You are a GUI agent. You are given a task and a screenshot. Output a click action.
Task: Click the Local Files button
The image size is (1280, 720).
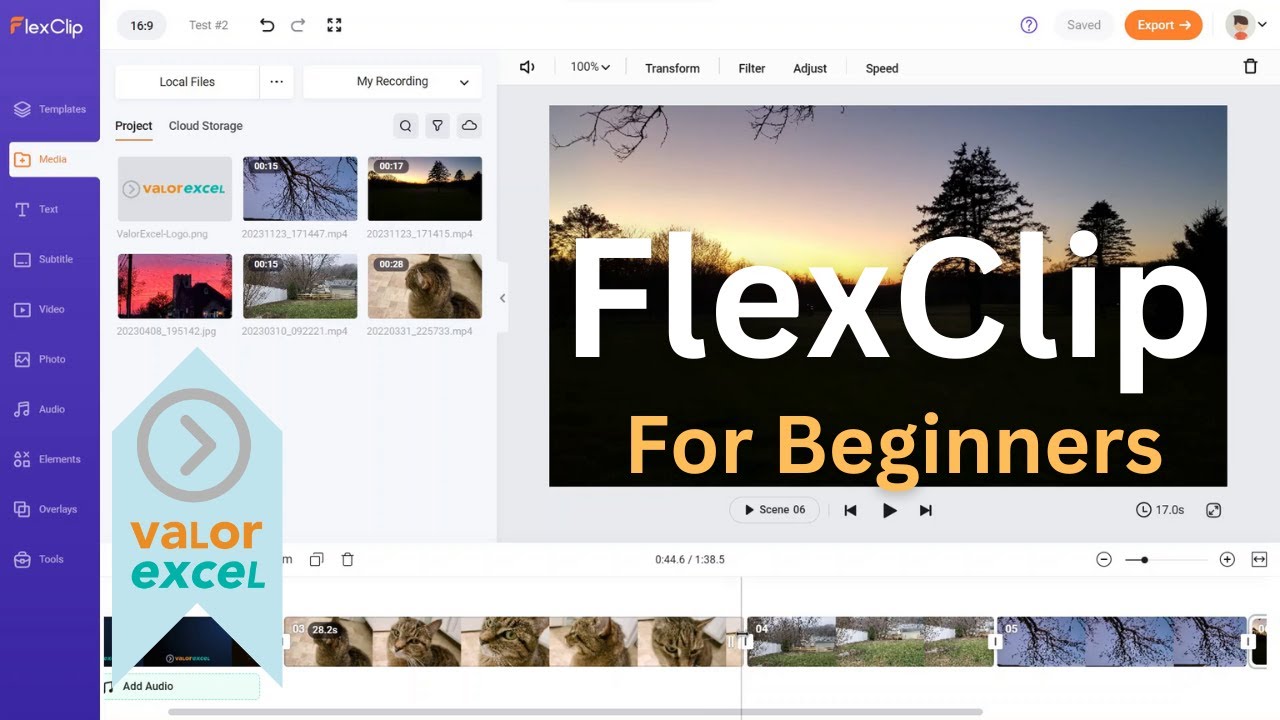187,82
